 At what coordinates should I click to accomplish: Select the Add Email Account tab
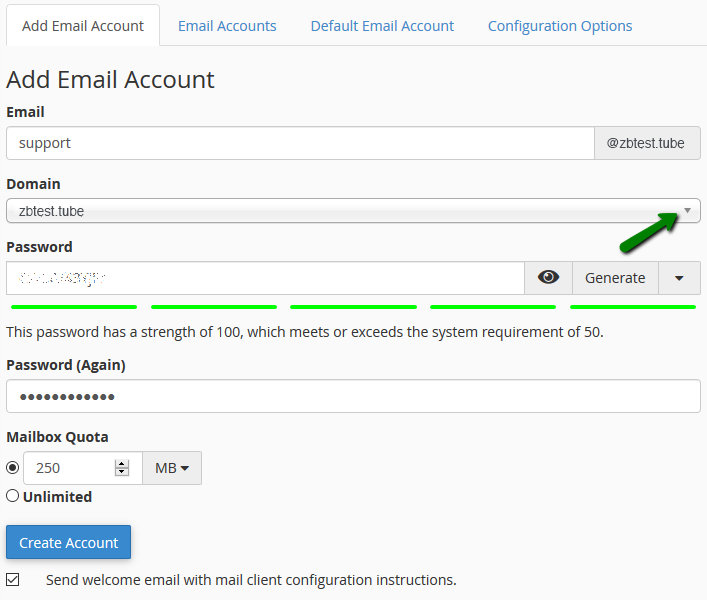tap(82, 26)
